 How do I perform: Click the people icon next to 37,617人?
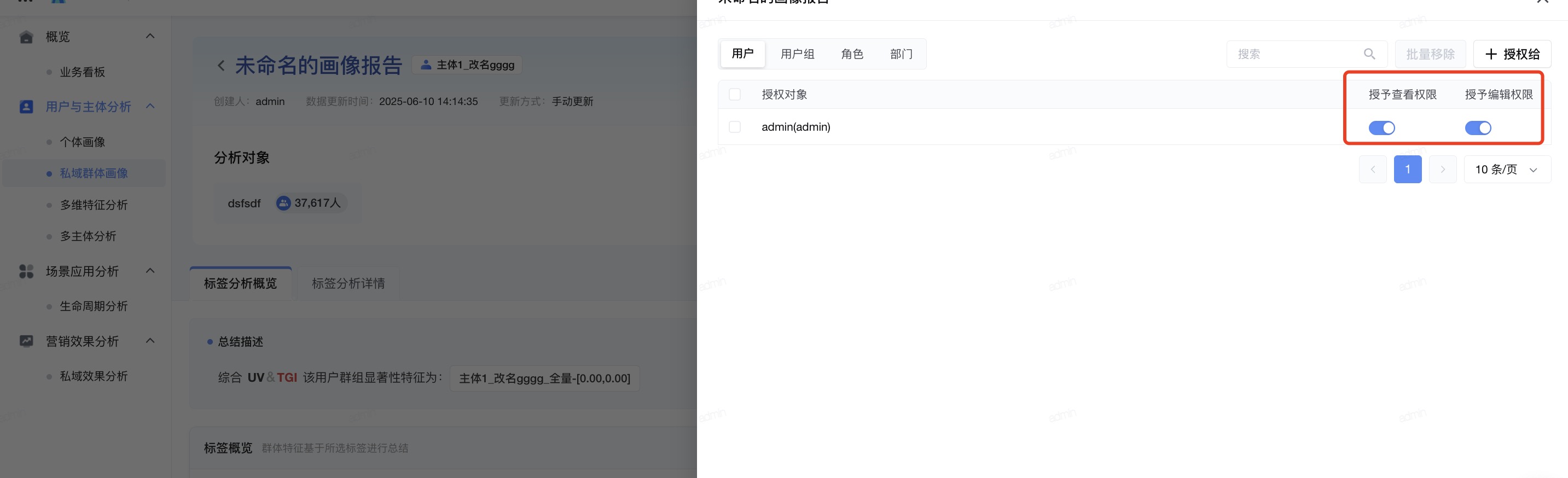[283, 203]
